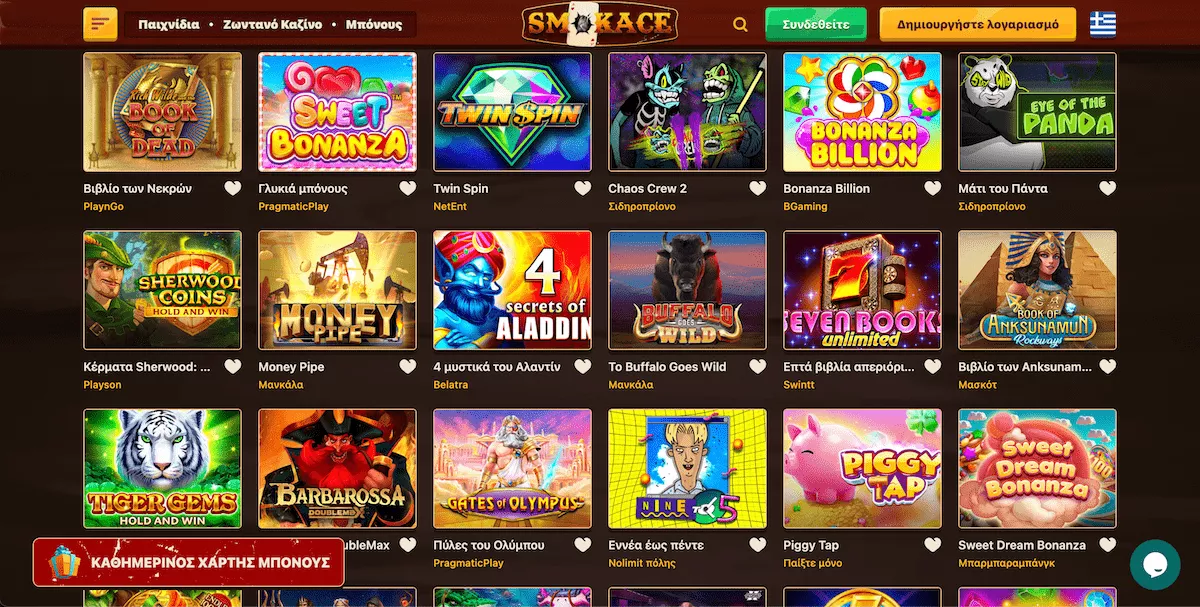Click the gift icon on daily bonus banner
The height and width of the screenshot is (607, 1200).
[x=64, y=563]
